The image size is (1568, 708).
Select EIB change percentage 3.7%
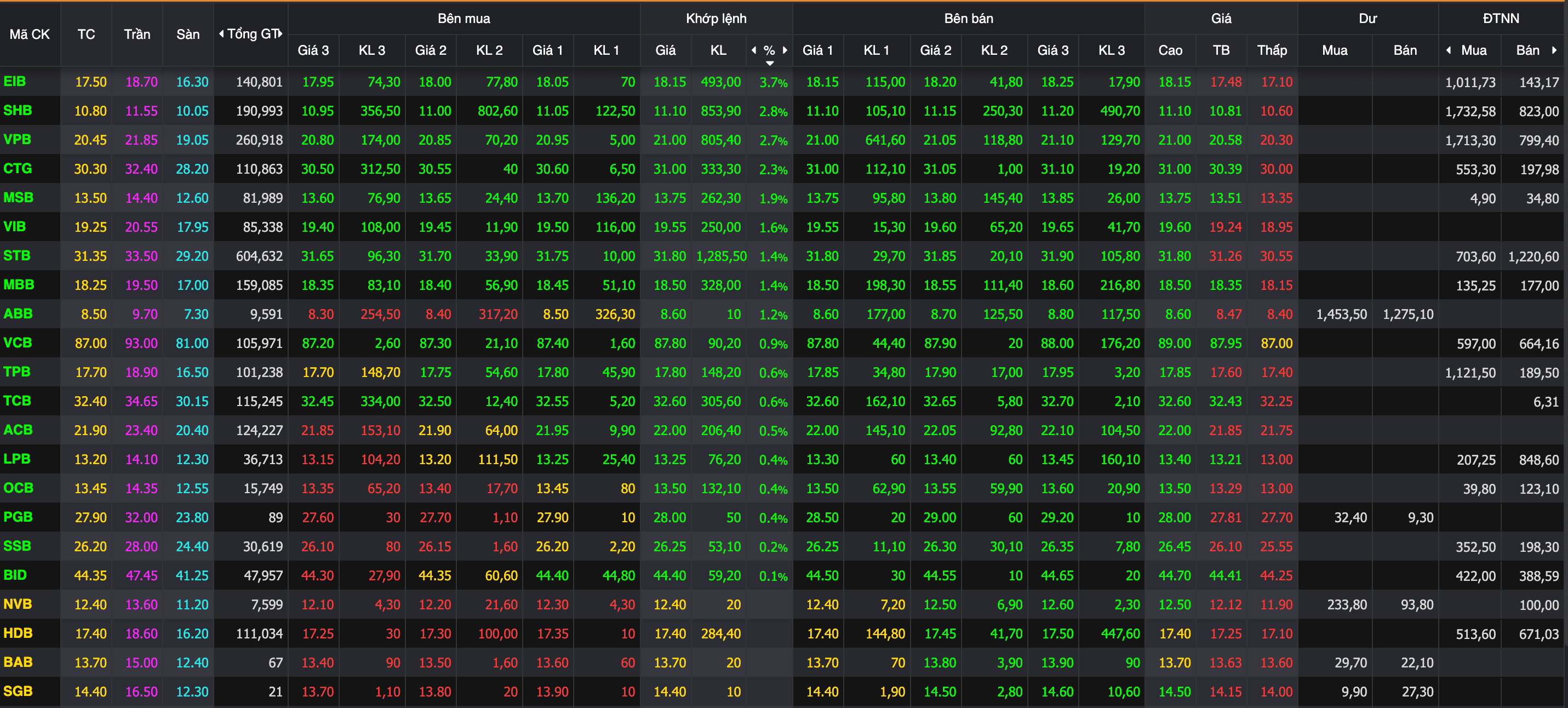(x=773, y=82)
